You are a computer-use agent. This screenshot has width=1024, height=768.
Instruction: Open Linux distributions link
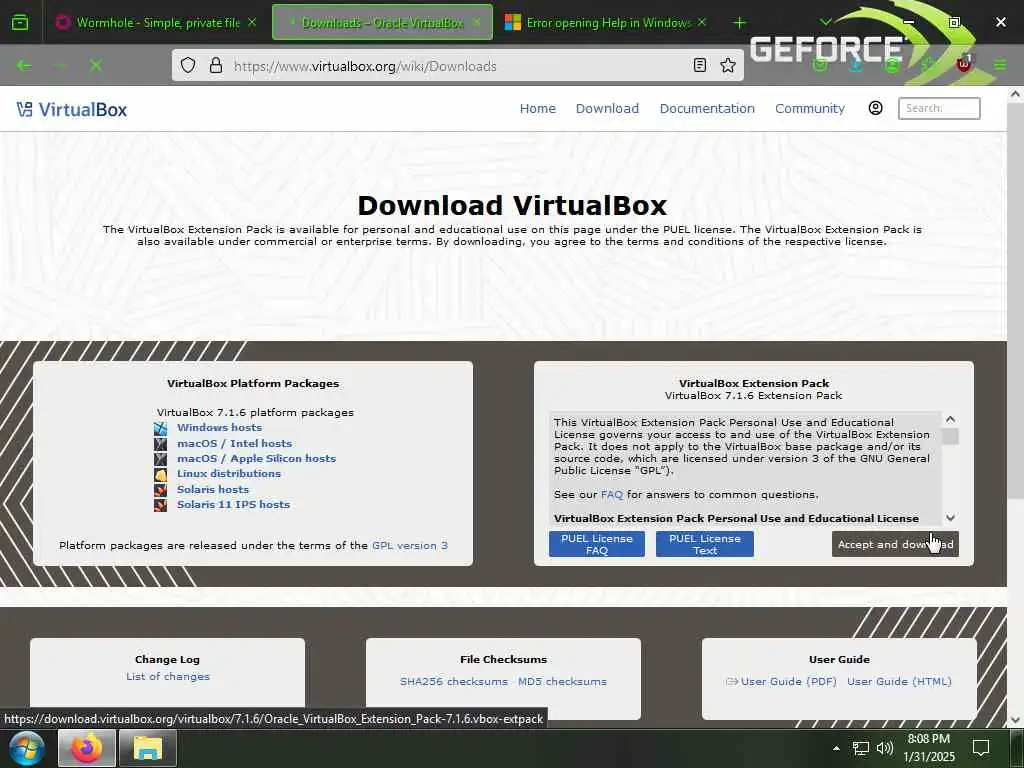[229, 473]
